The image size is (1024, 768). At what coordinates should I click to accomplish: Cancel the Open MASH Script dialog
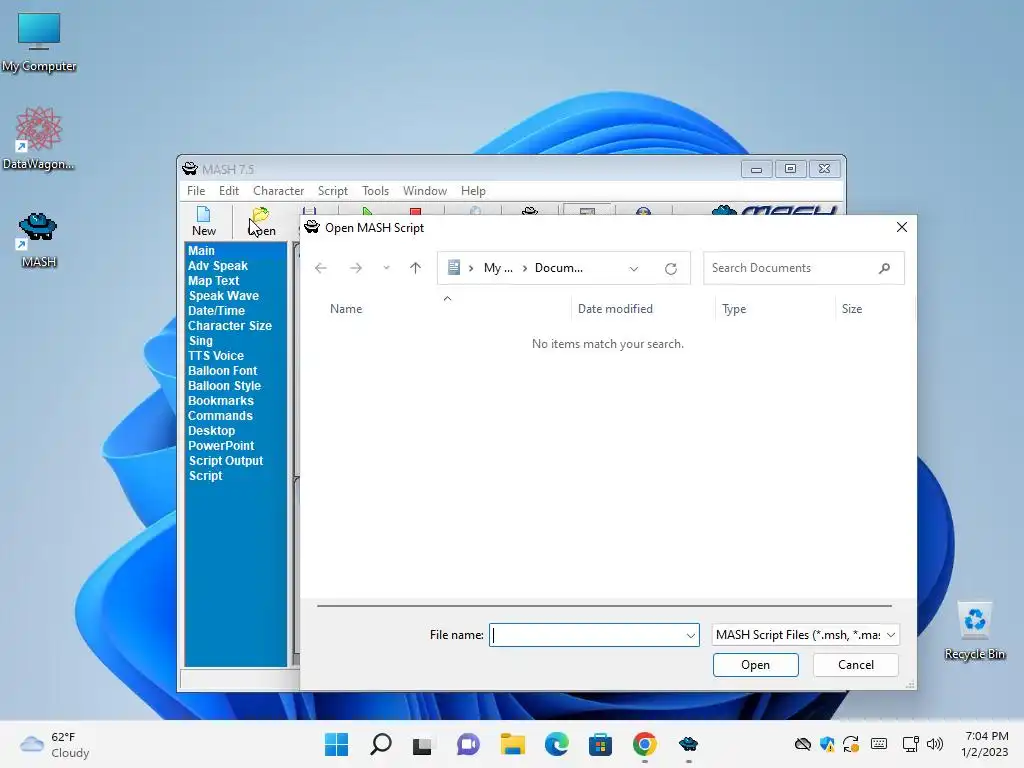coord(856,665)
